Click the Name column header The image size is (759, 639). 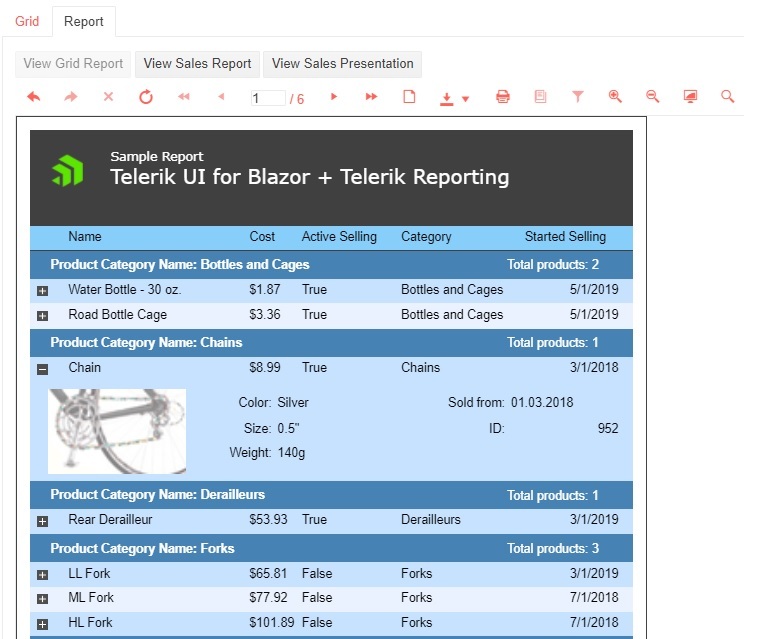click(85, 237)
